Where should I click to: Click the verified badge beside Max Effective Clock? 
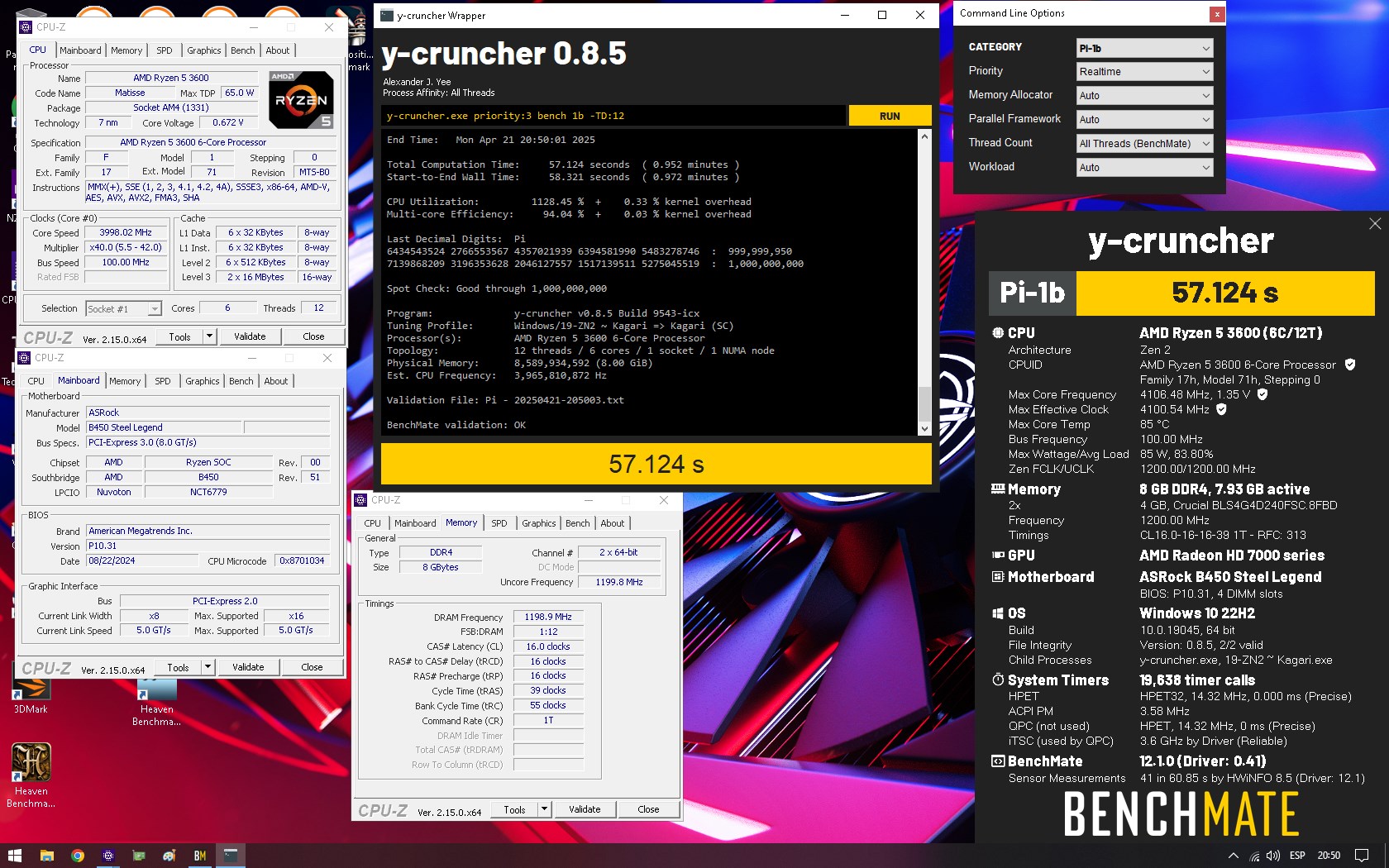tap(1221, 409)
